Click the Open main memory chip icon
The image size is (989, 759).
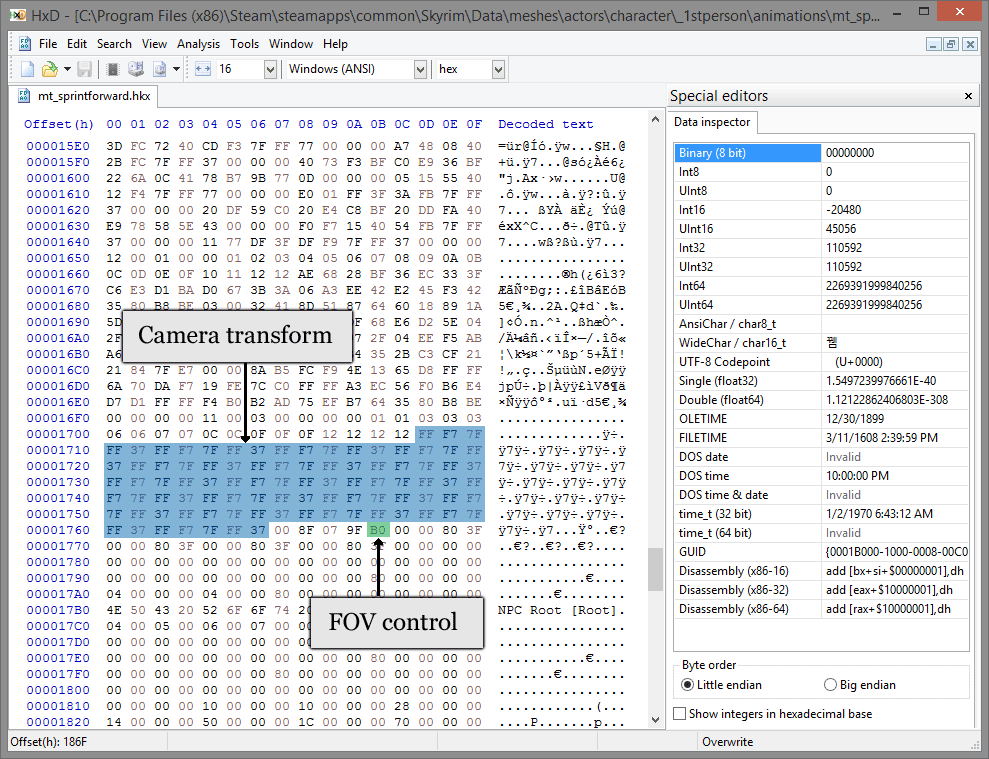coord(113,69)
